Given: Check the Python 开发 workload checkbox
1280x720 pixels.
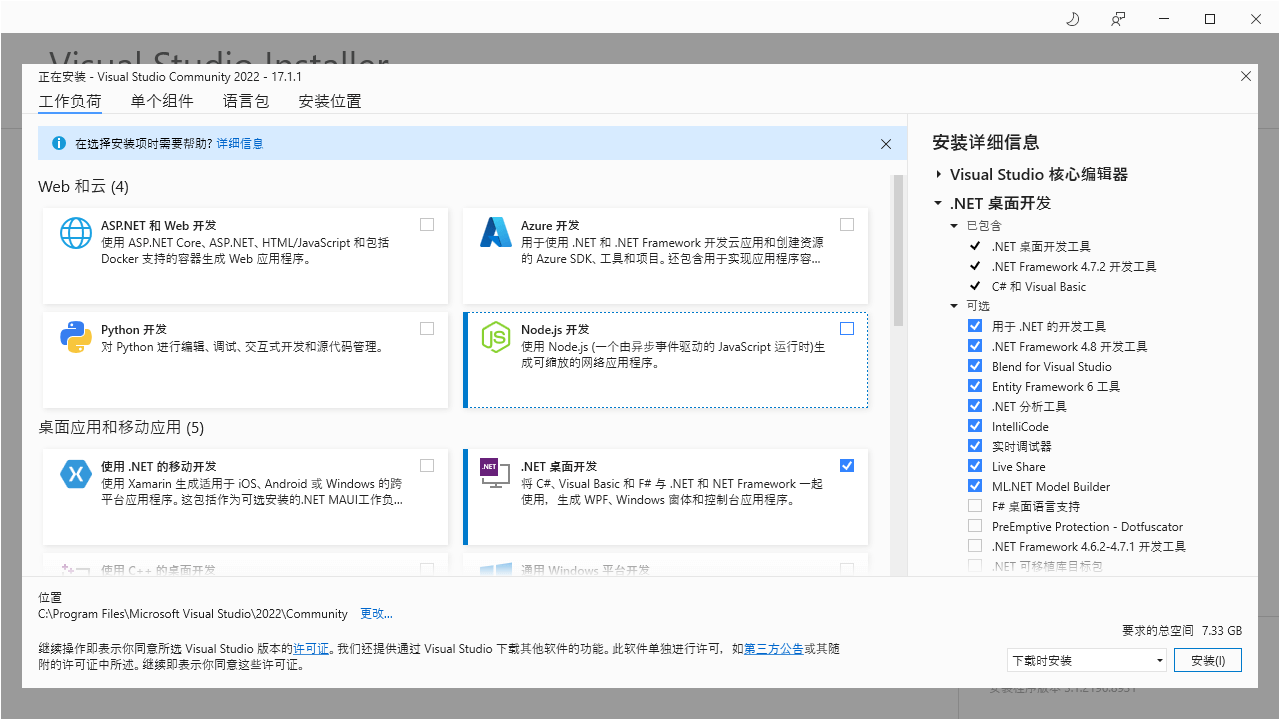Looking at the screenshot, I should (427, 328).
